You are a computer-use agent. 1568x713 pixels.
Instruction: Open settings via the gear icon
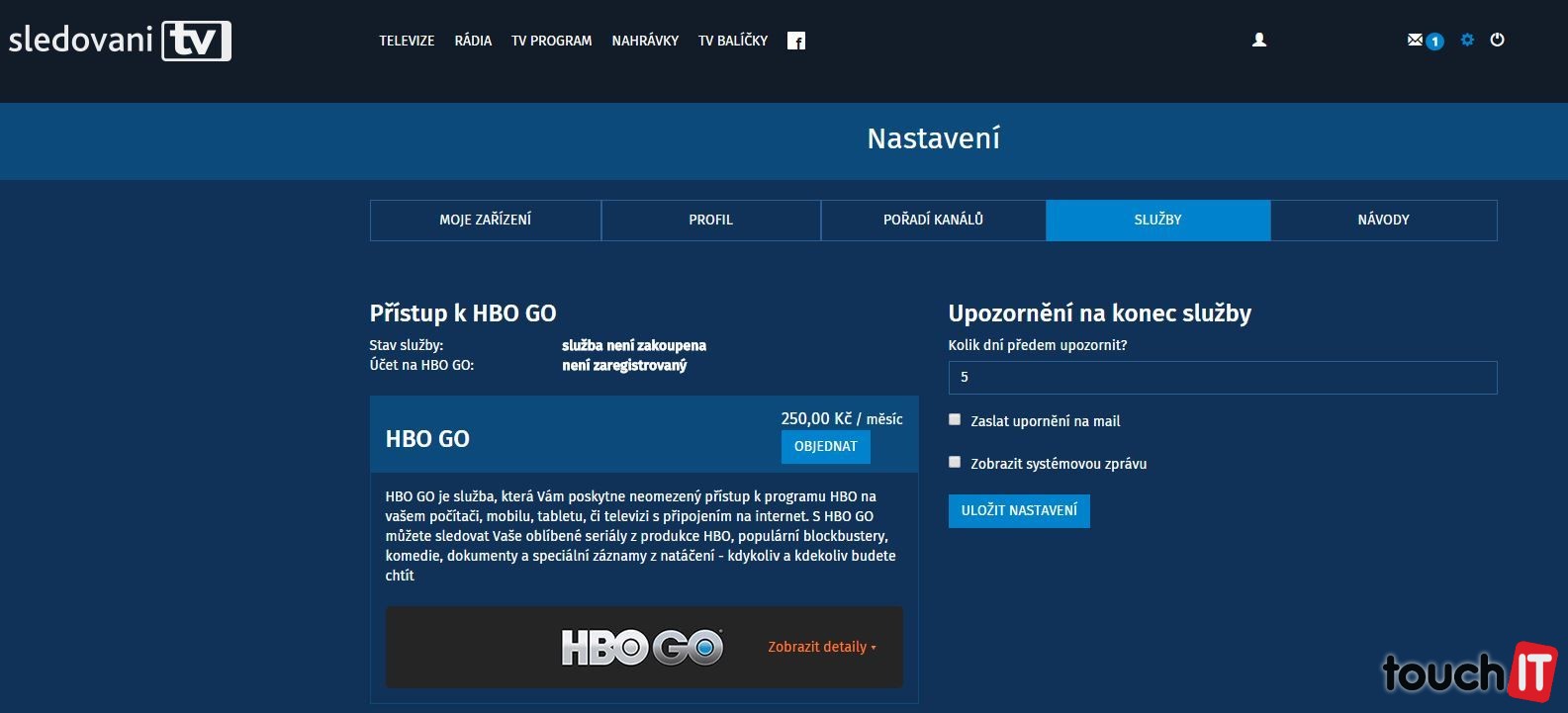click(x=1467, y=40)
